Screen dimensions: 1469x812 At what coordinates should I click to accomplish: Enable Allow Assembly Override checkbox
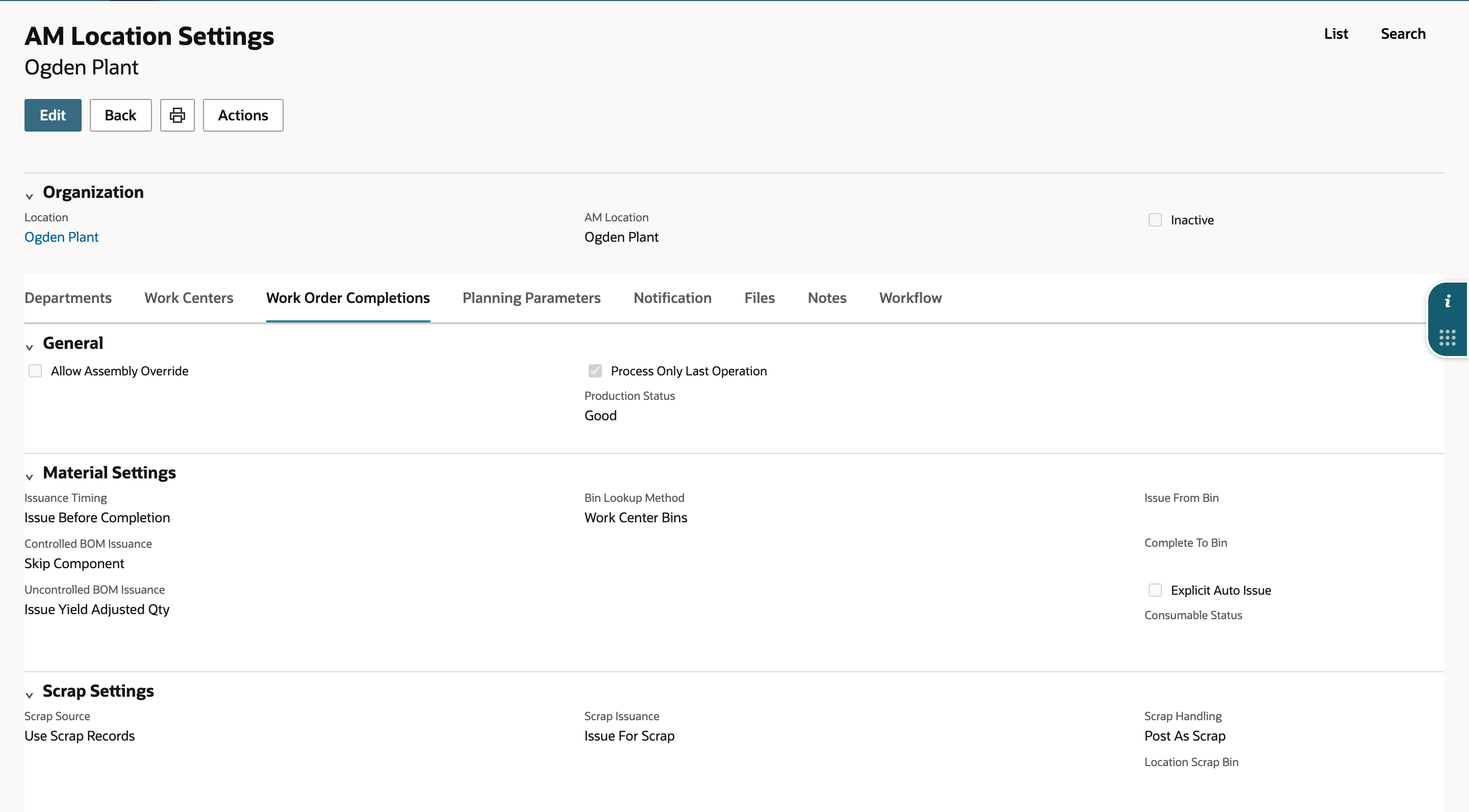tap(35, 371)
